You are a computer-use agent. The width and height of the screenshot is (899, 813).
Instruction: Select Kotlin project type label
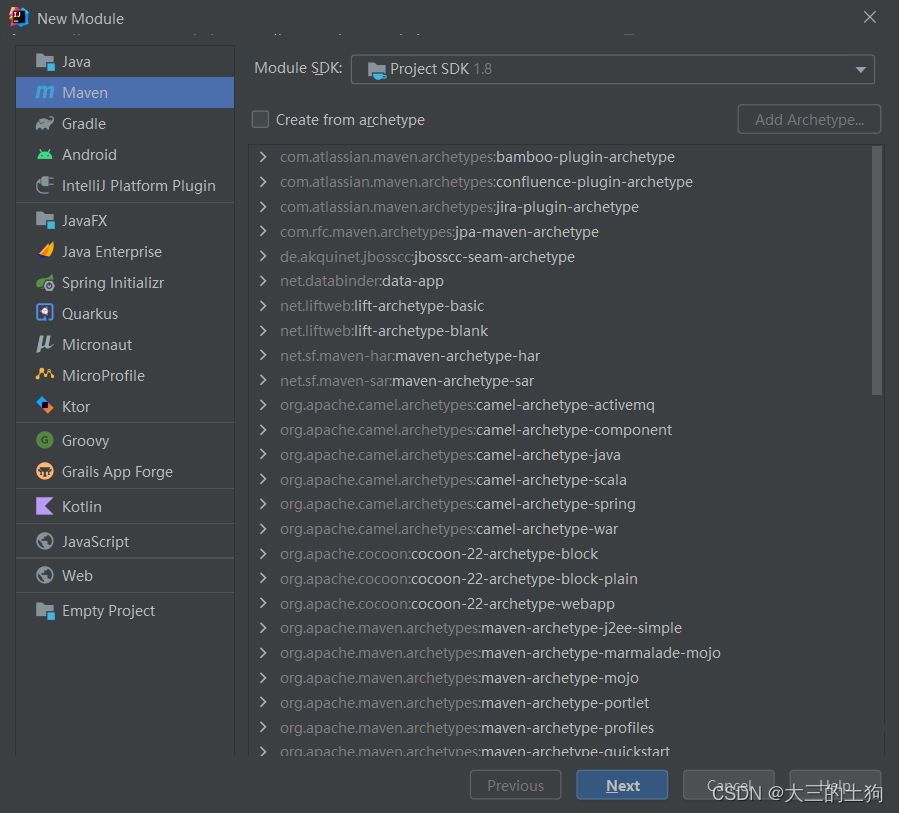[81, 507]
